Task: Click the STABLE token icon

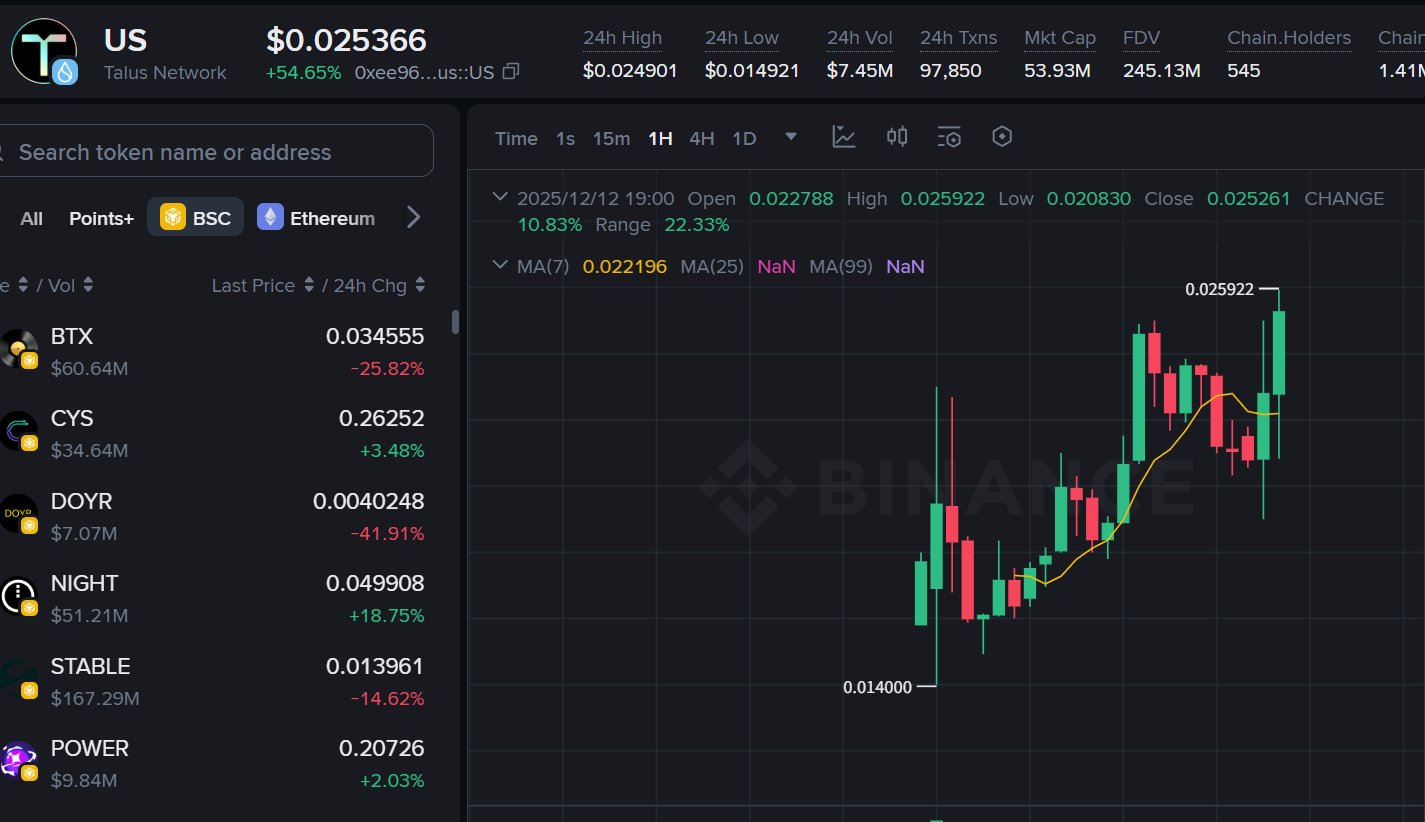Action: (19, 680)
